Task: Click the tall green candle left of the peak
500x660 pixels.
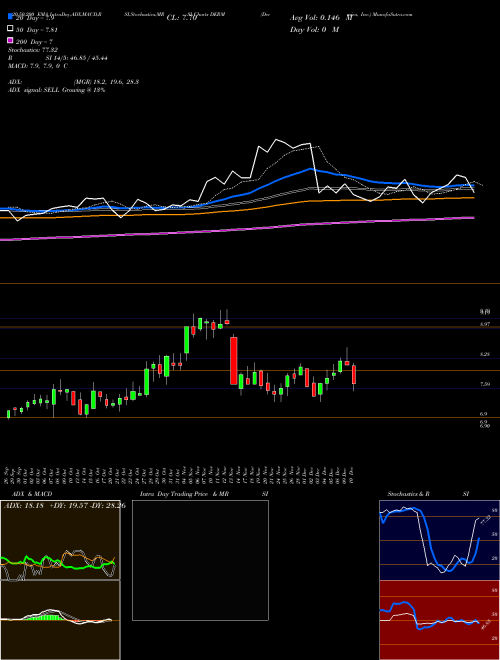Action: (x=186, y=340)
